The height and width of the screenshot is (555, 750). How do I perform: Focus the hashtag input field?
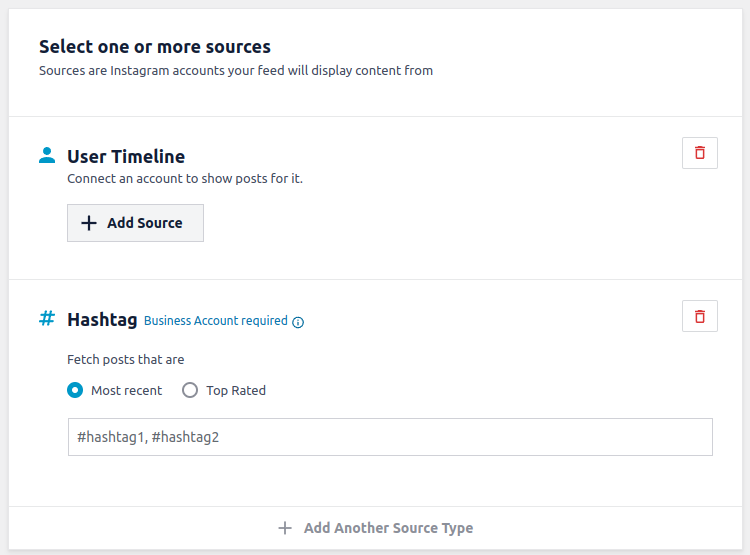click(390, 437)
